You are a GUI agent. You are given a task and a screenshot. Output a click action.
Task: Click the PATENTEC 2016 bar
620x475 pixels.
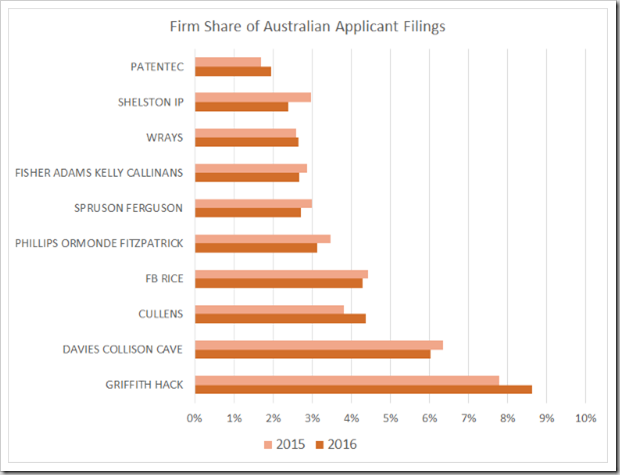(233, 71)
